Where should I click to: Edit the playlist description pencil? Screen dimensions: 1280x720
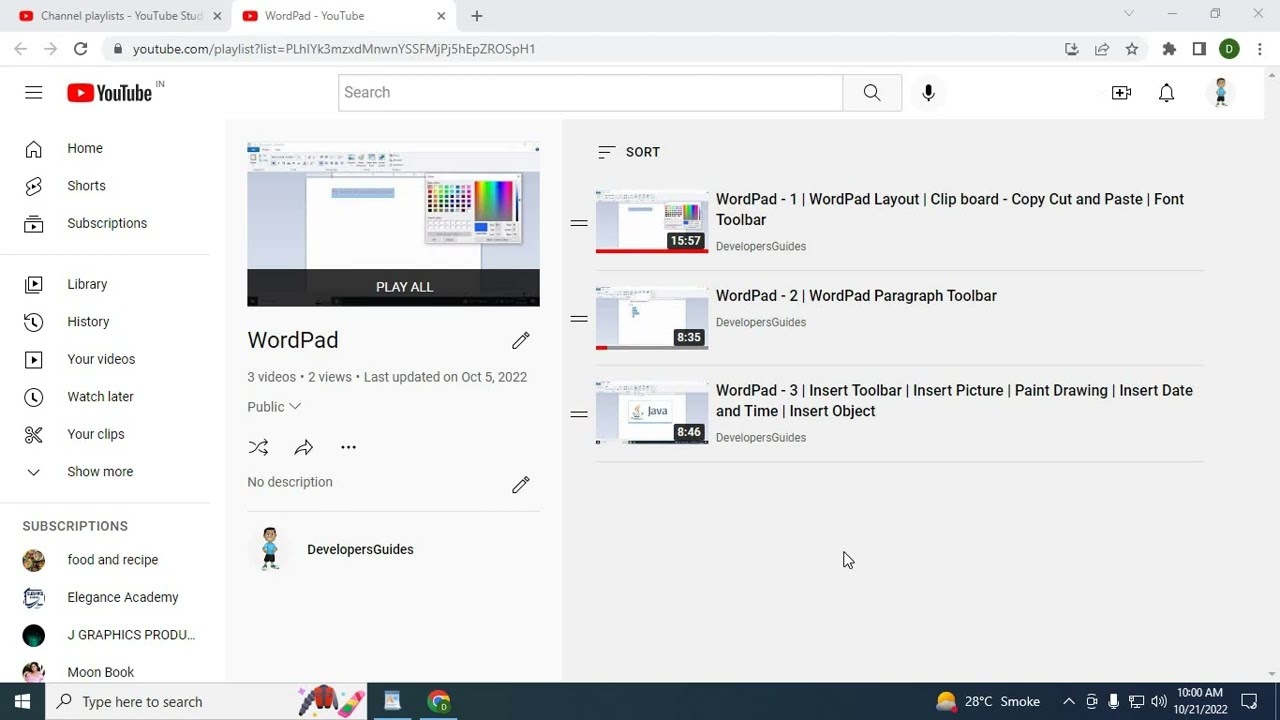coord(521,485)
